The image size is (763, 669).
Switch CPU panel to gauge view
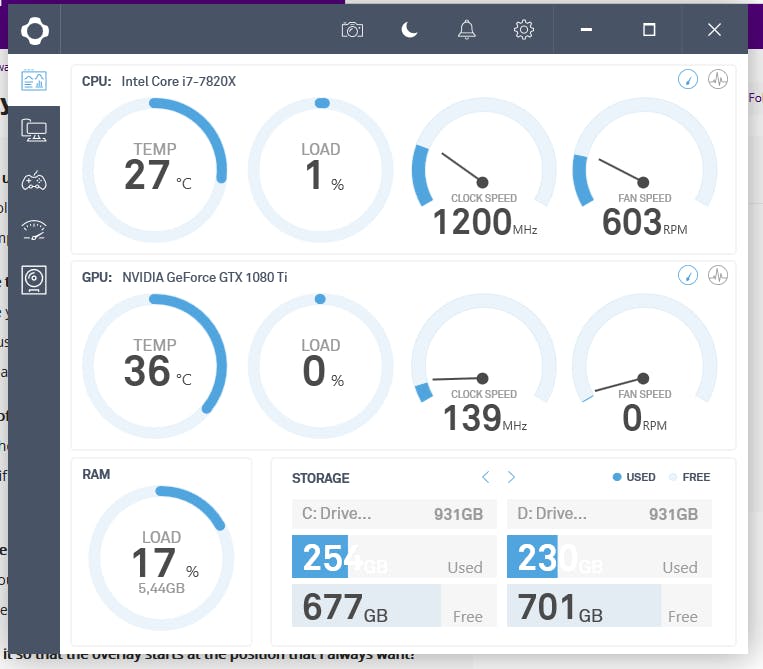point(688,79)
